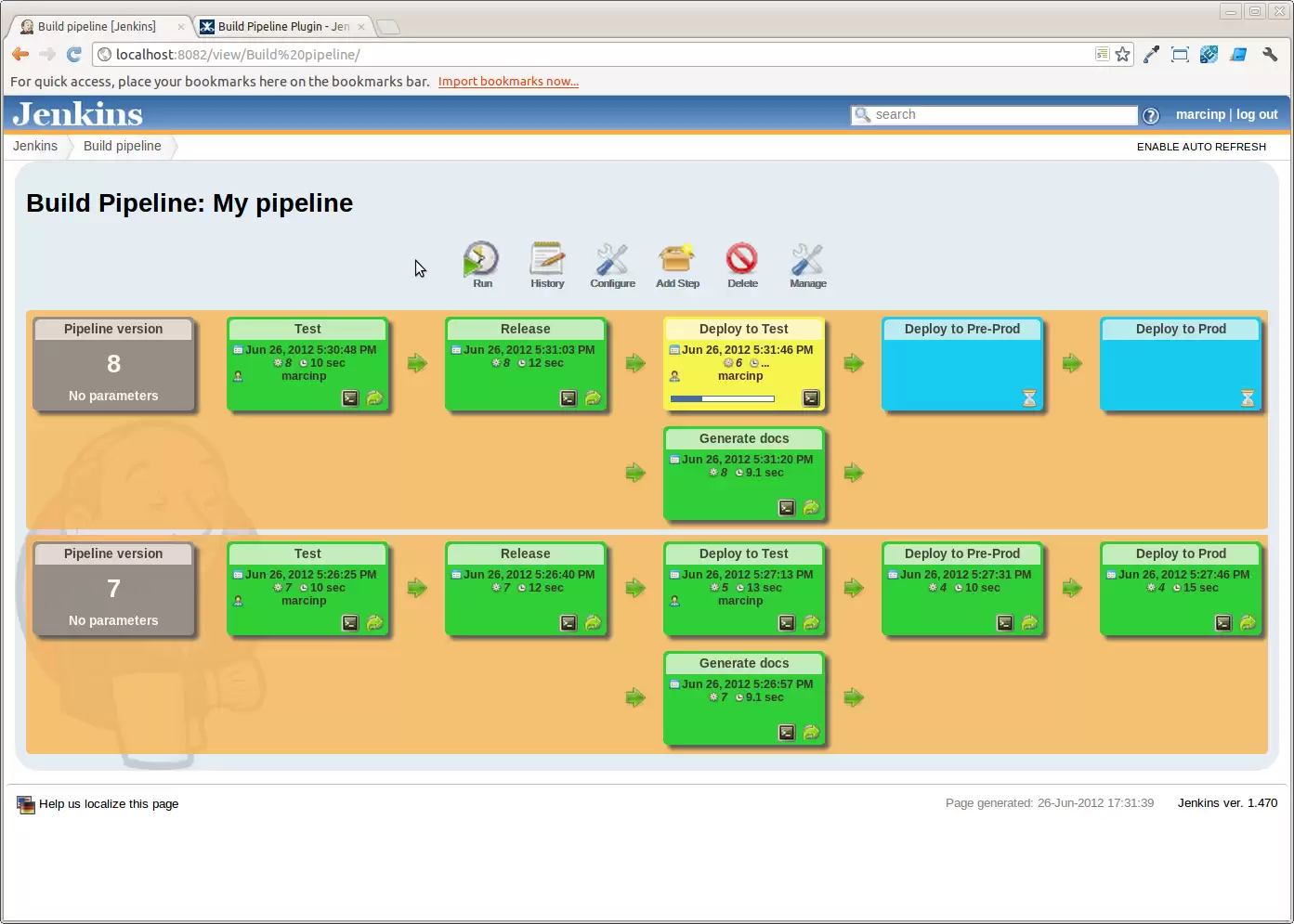Click the Run pipeline icon
The height and width of the screenshot is (924, 1294).
click(481, 260)
